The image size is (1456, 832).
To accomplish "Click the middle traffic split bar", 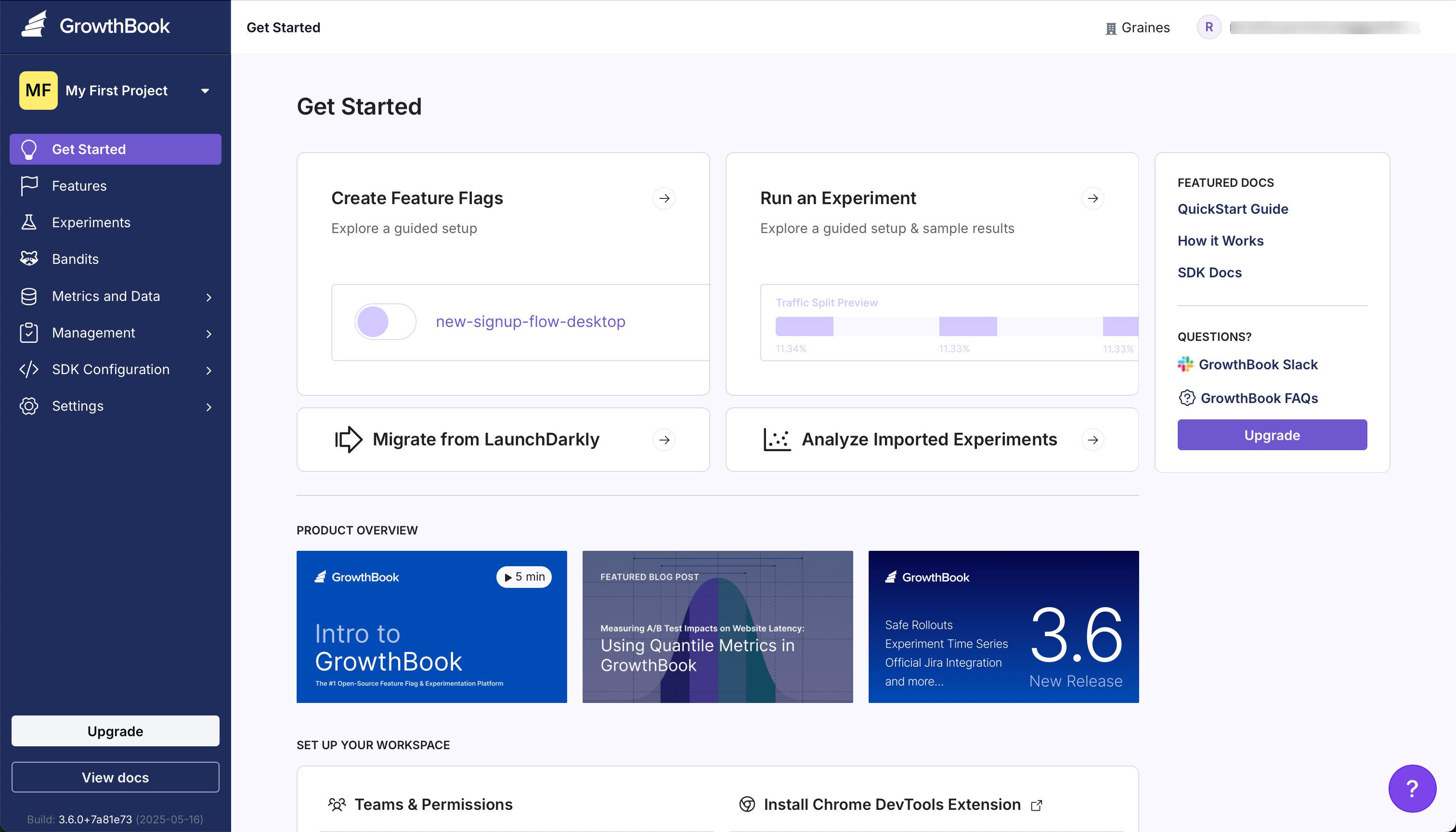I will [x=968, y=326].
